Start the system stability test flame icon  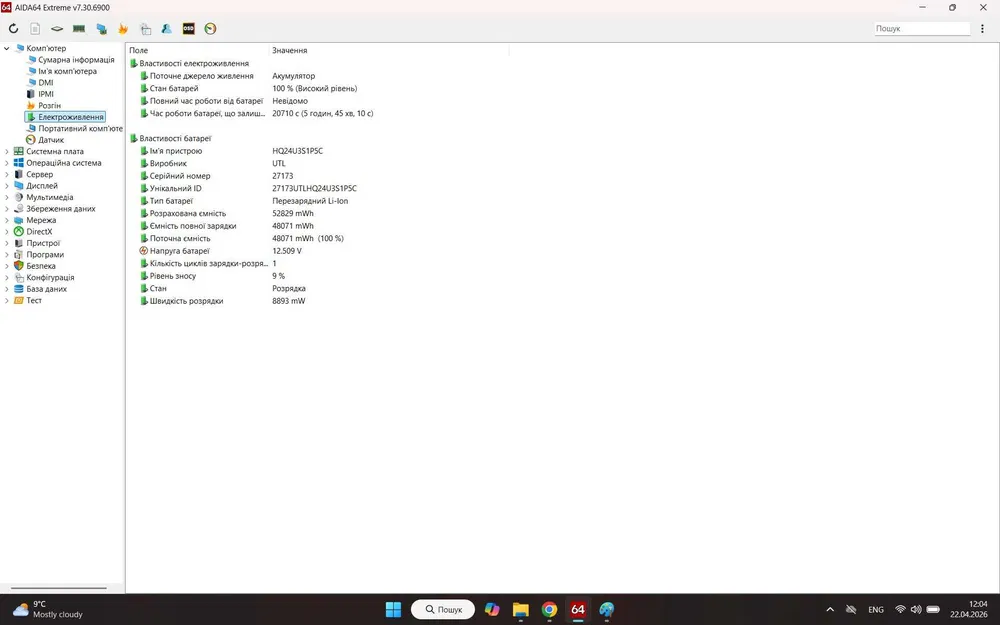[123, 29]
